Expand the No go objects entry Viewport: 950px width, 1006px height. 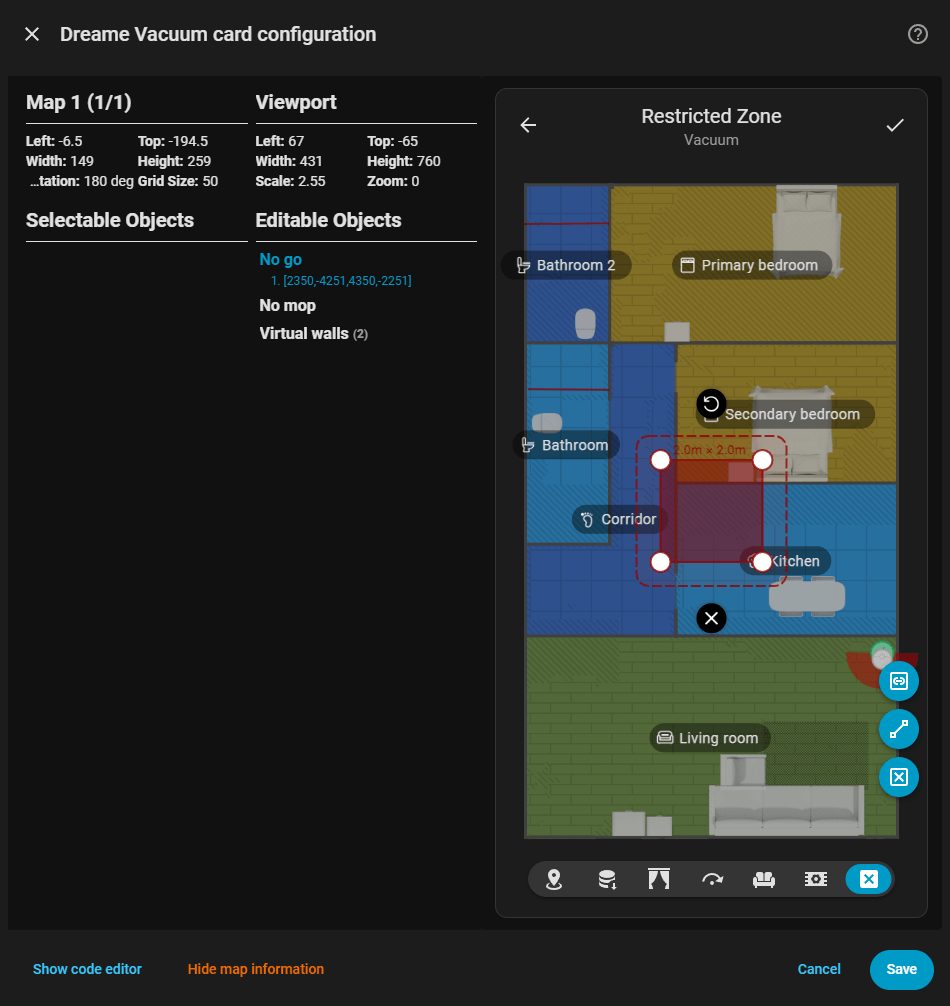pyautogui.click(x=280, y=259)
